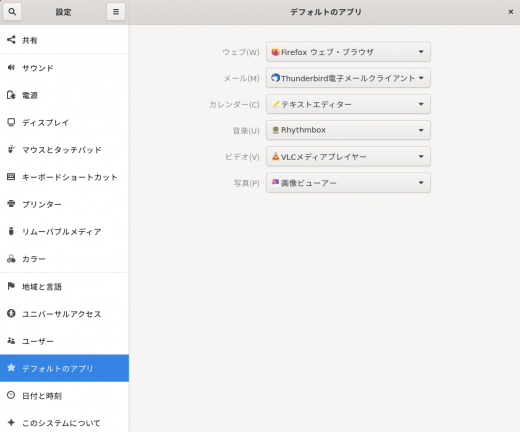Image resolution: width=520 pixels, height=432 pixels.
Task: Expand the ビデオ VLC media player dropdown
Action: click(x=348, y=156)
